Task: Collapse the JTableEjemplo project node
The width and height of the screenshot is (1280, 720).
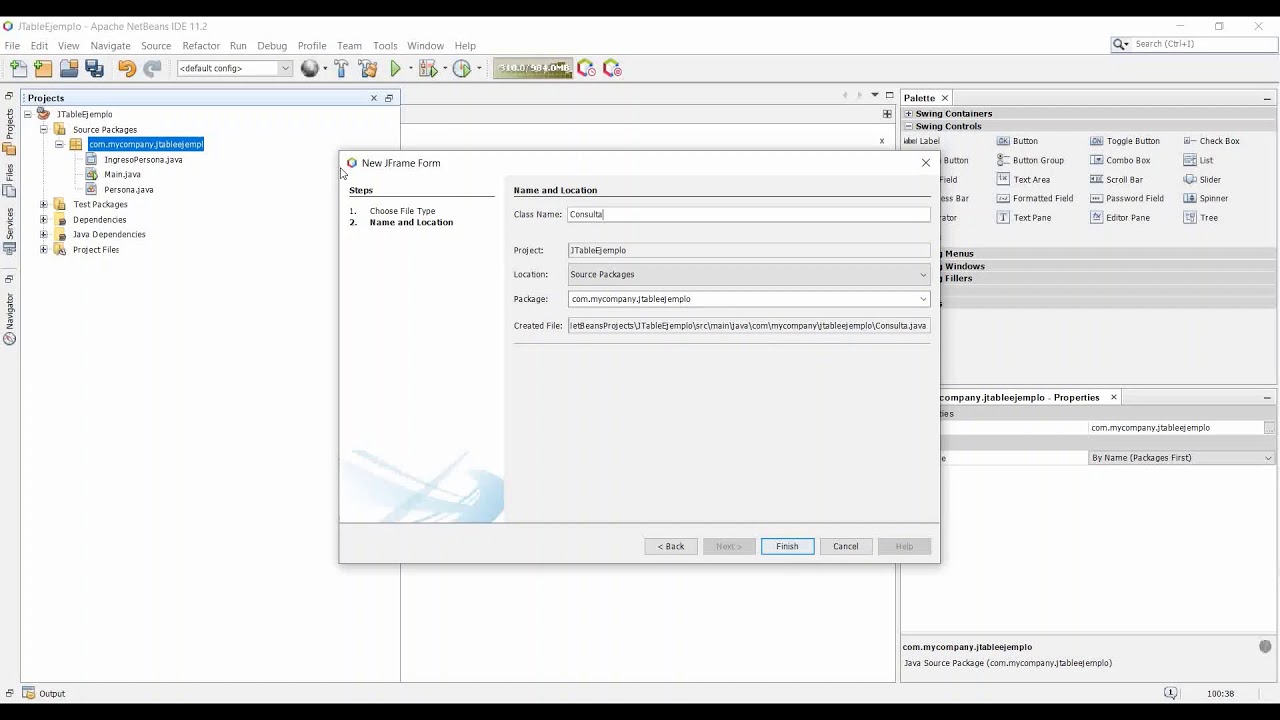Action: pyautogui.click(x=28, y=114)
